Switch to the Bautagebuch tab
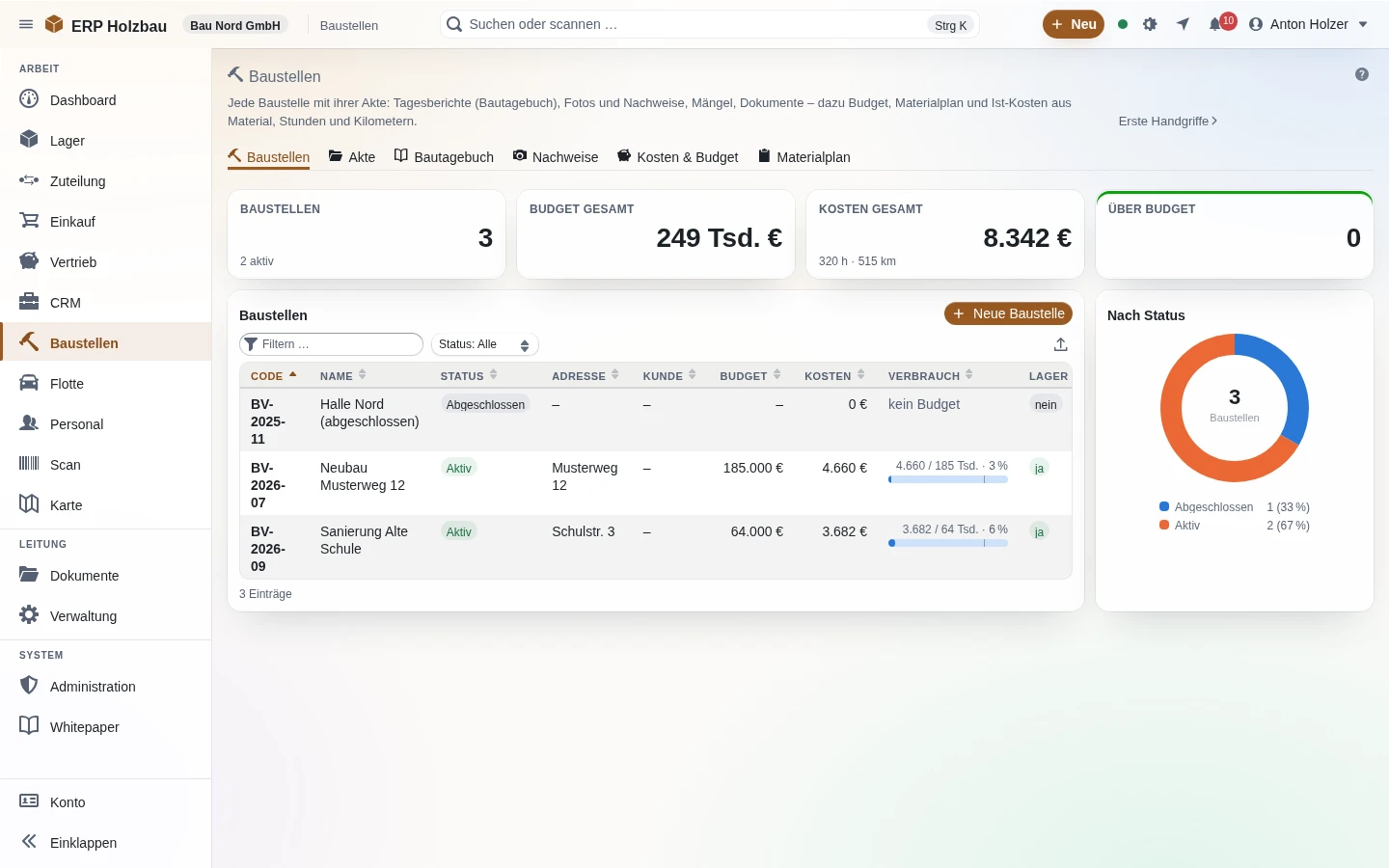This screenshot has height=868, width=1389. click(x=444, y=156)
